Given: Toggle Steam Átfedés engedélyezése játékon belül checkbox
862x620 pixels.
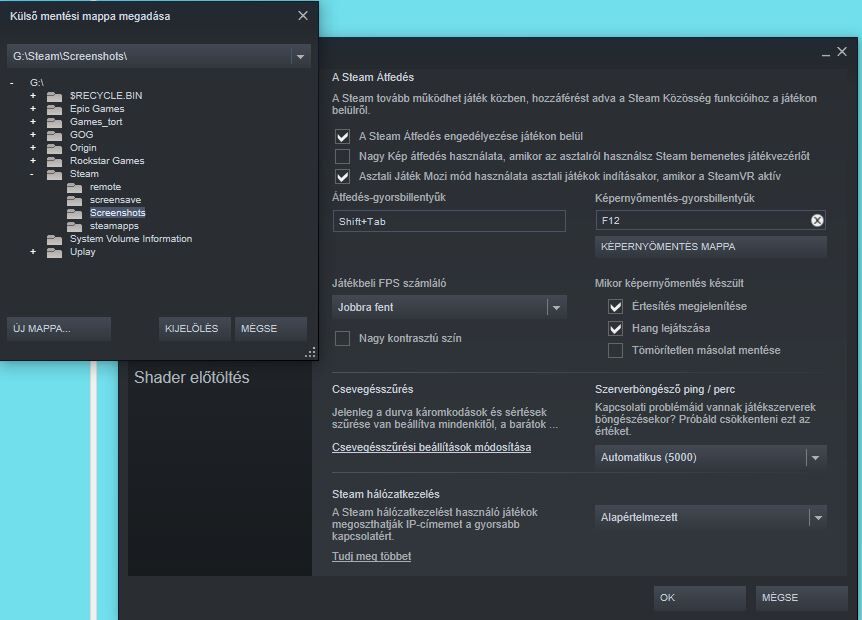Looking at the screenshot, I should (342, 136).
